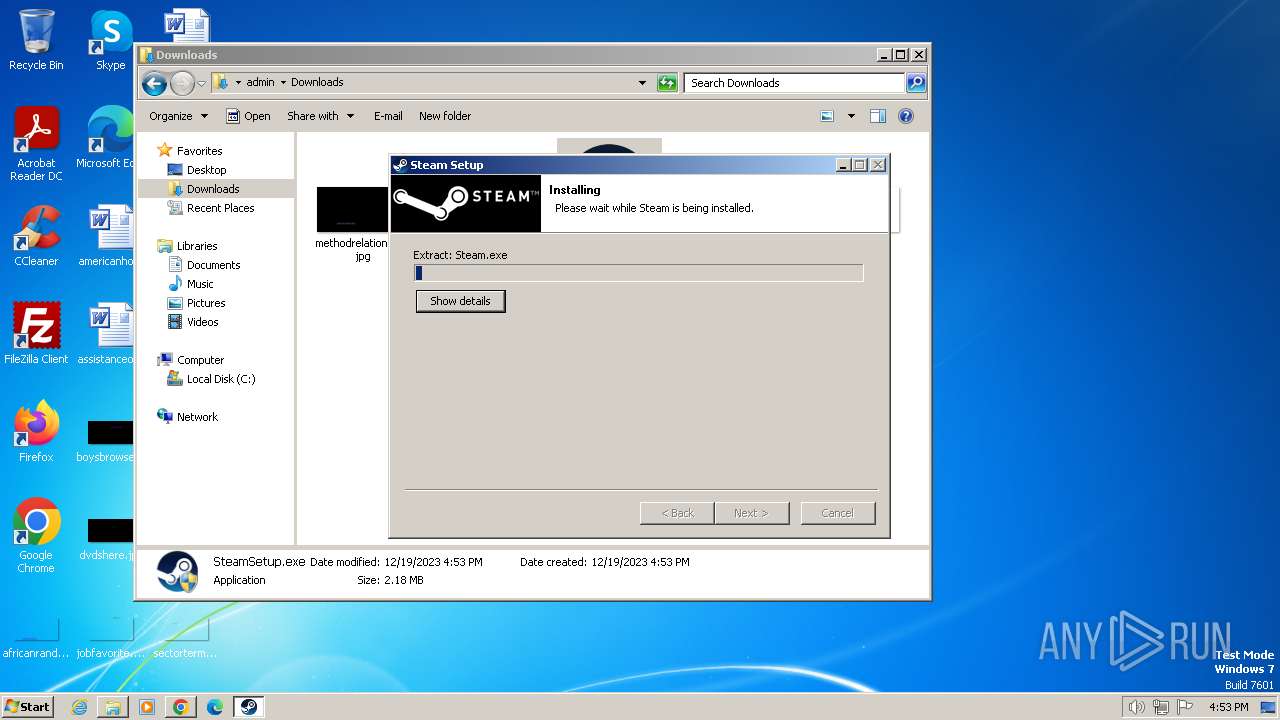Open americanho Word document on desktop
The height and width of the screenshot is (720, 1280).
[106, 236]
